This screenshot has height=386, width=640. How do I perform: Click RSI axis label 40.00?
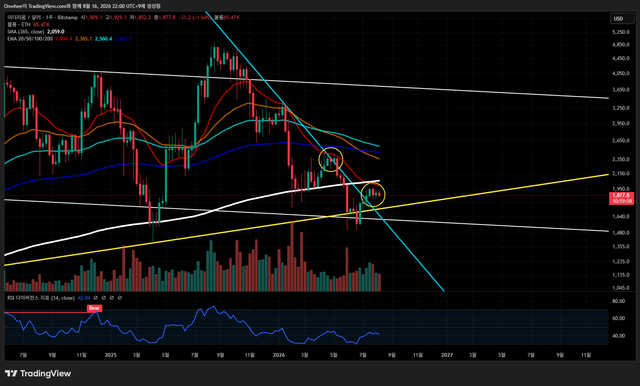(x=619, y=336)
